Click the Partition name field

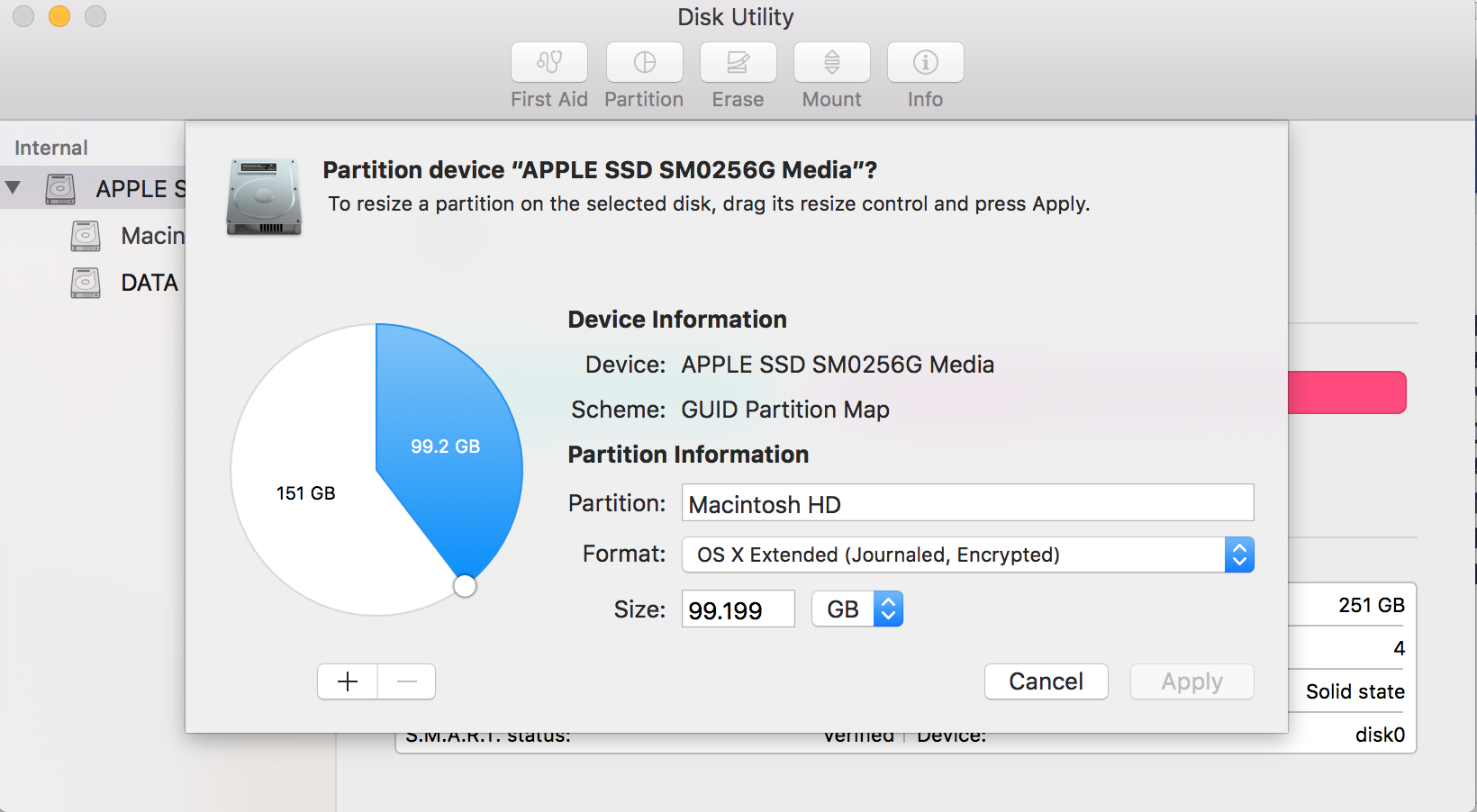(968, 503)
